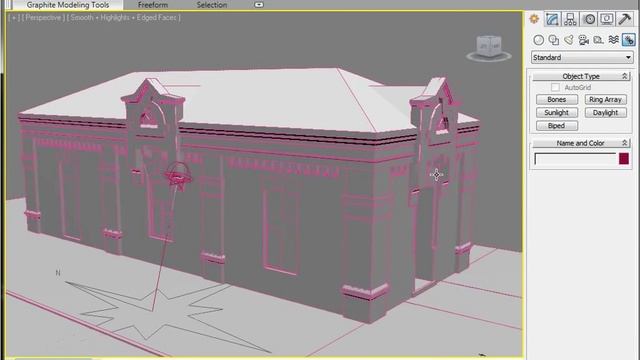Screen dimensions: 640x360
Task: Open the Create command panel tab
Action: [x=534, y=19]
